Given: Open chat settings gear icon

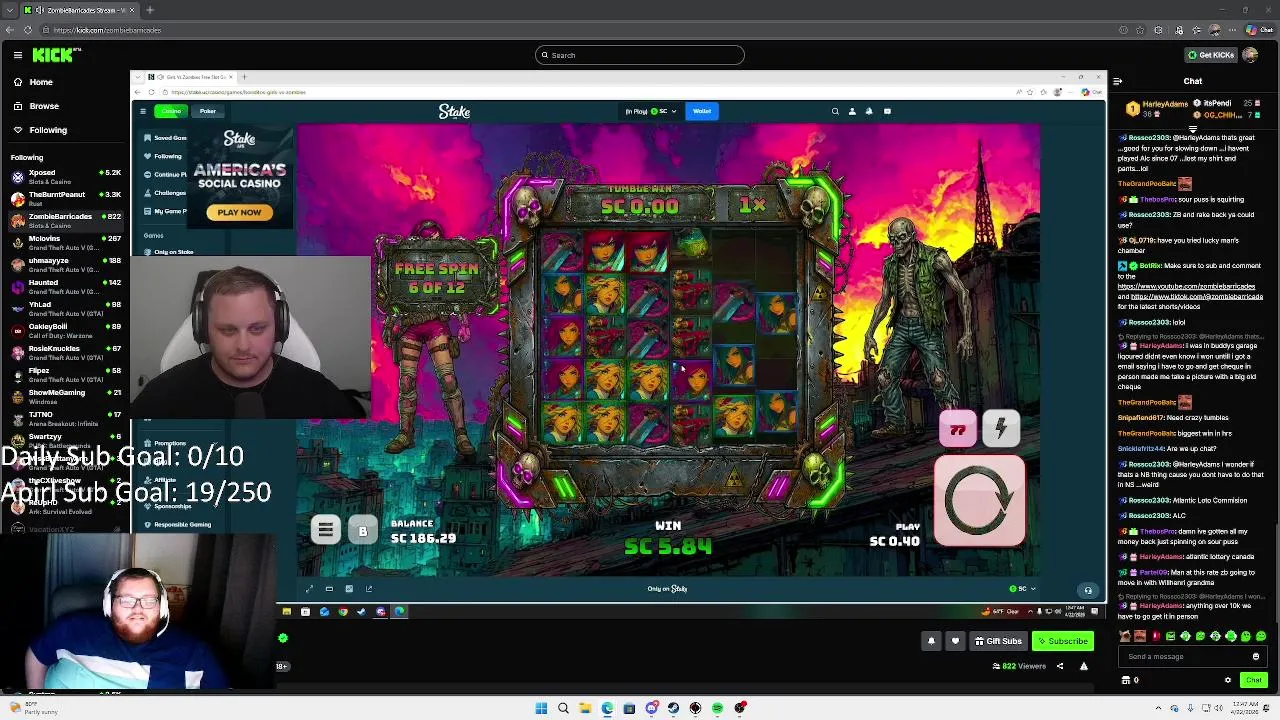Looking at the screenshot, I should point(1228,680).
